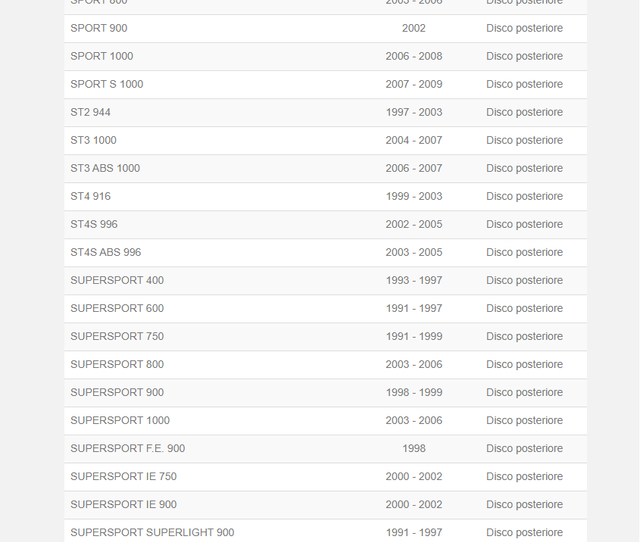This screenshot has height=542, width=640.
Task: Click the ST4 916 model row
Action: [90, 196]
